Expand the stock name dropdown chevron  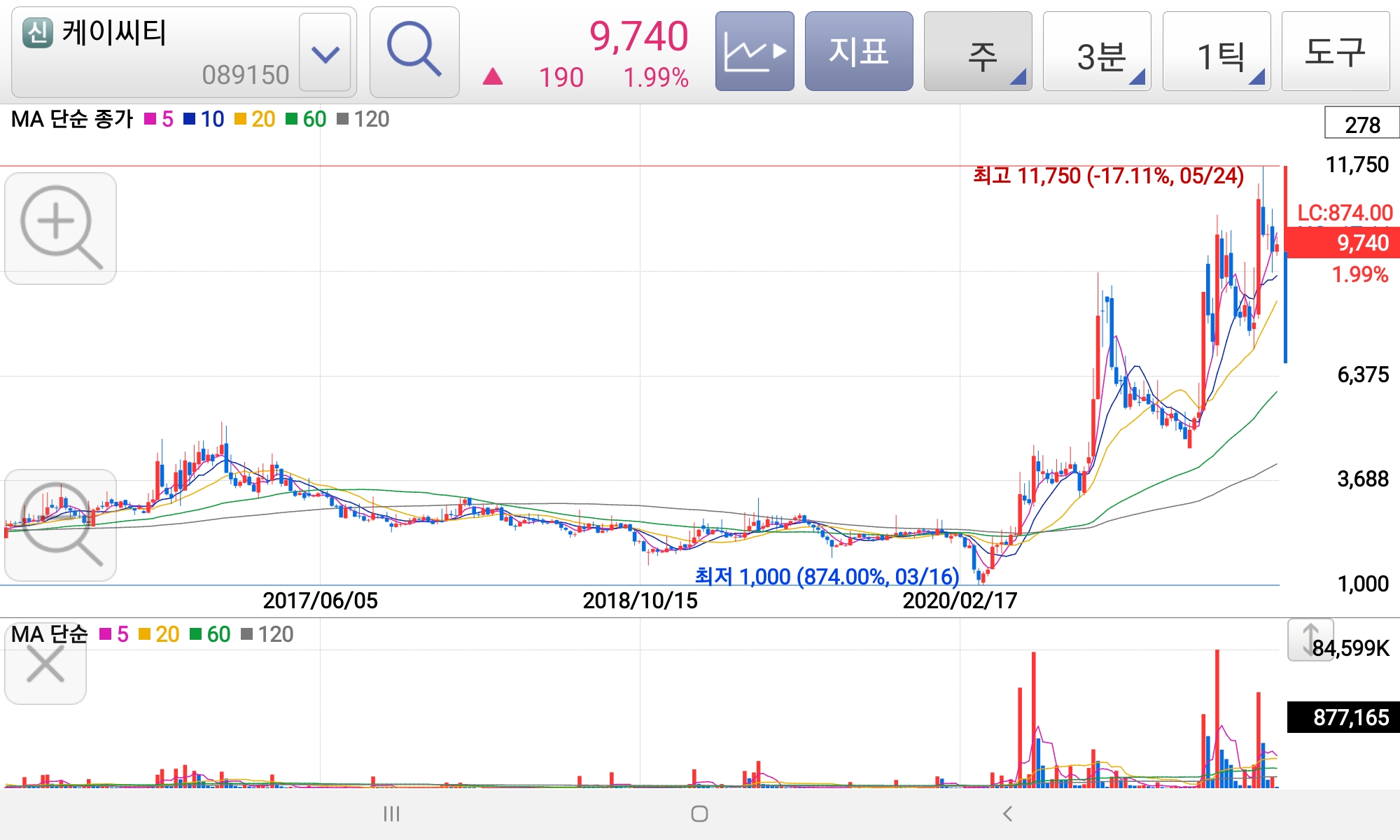coord(325,53)
